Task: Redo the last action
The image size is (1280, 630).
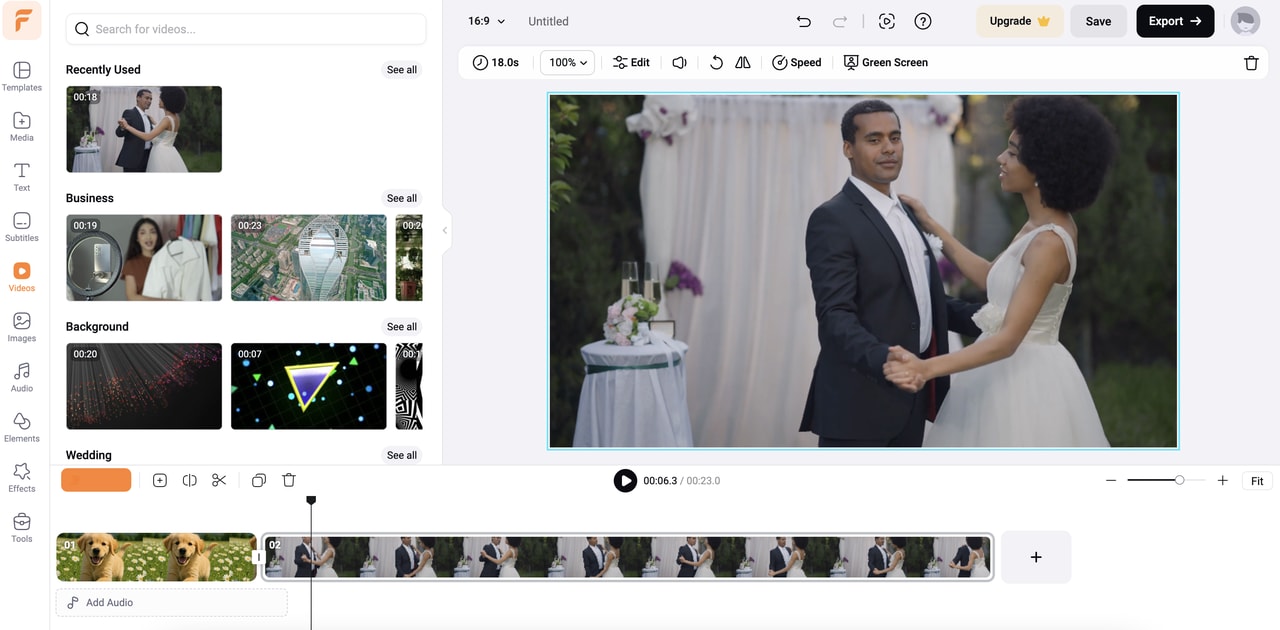Action: pos(840,21)
